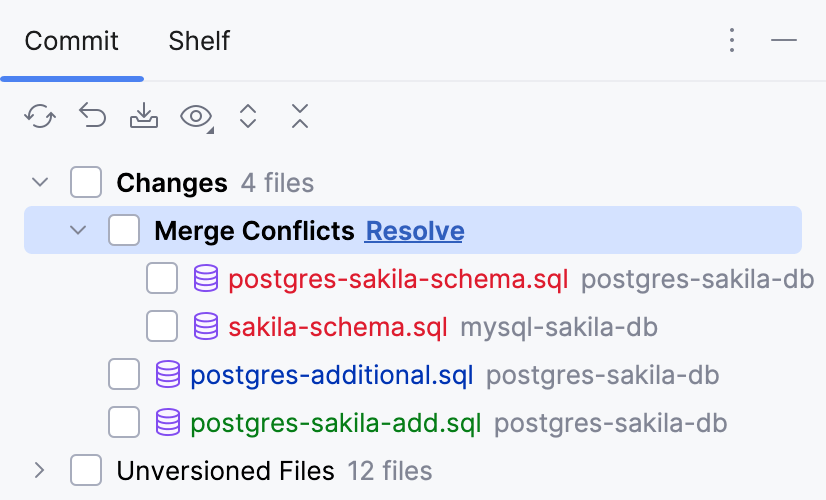Select the postgres-sakila-add.sql file
This screenshot has width=826, height=500.
click(x=336, y=423)
